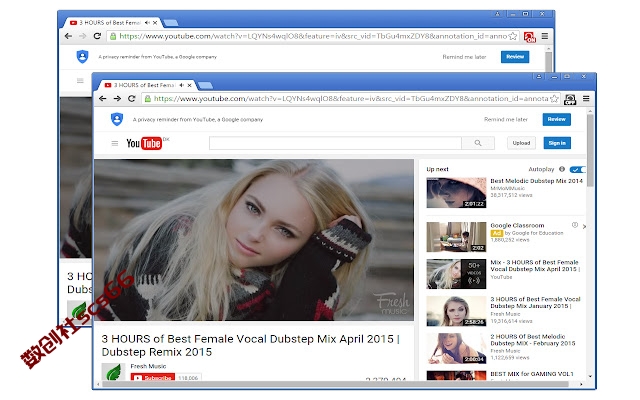Open a new tab in rear window
Screen dimensions: 640x400
coord(171,22)
